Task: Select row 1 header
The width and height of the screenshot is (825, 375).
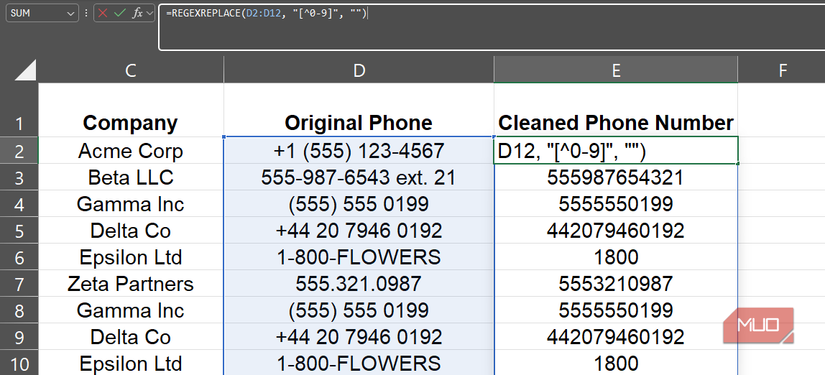Action: point(19,110)
